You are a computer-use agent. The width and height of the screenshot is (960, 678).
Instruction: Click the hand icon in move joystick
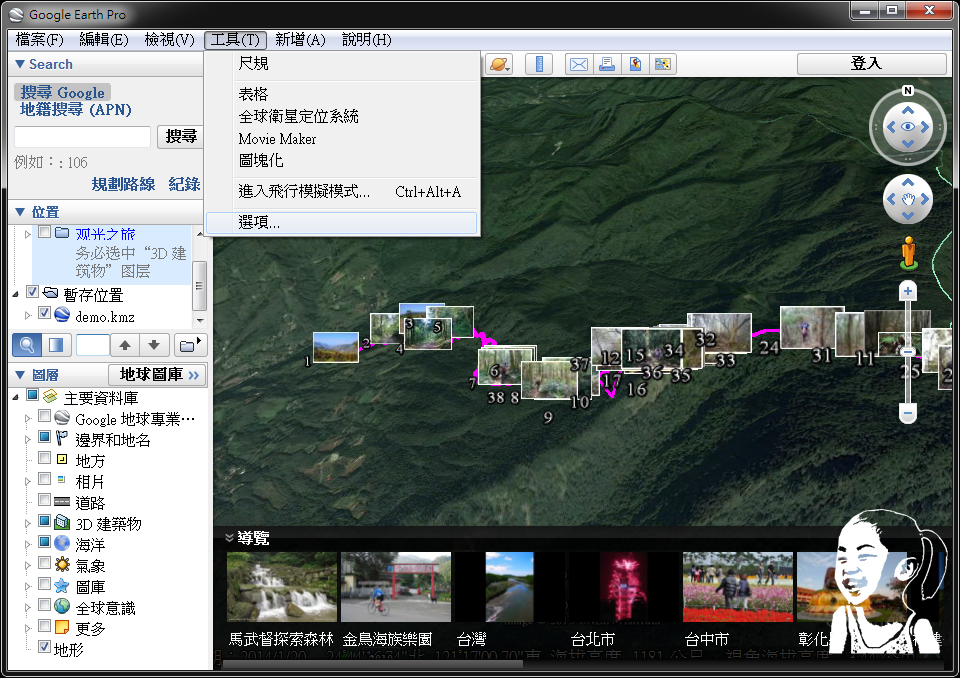(x=908, y=200)
